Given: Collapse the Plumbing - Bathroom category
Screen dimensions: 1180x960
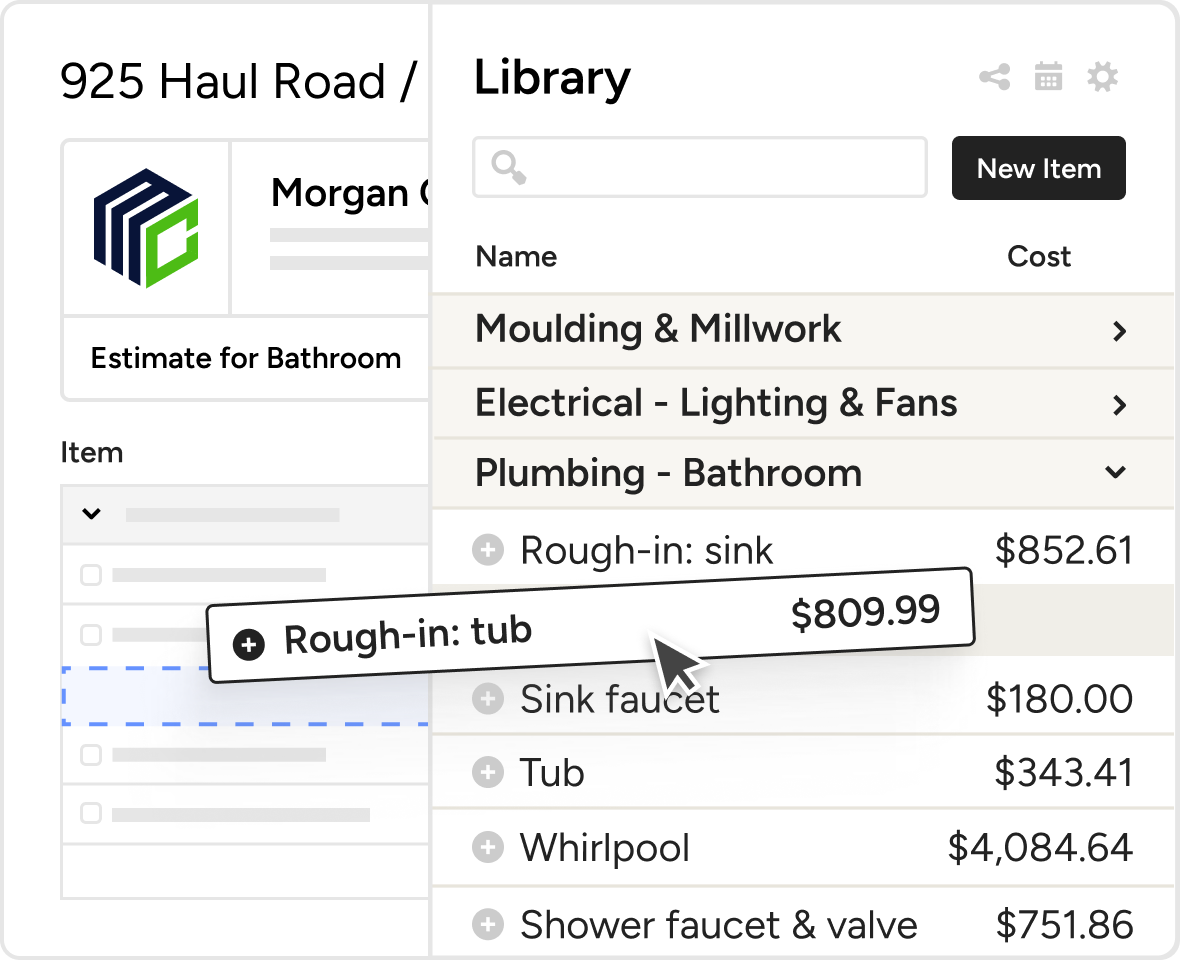Looking at the screenshot, I should click(1116, 473).
